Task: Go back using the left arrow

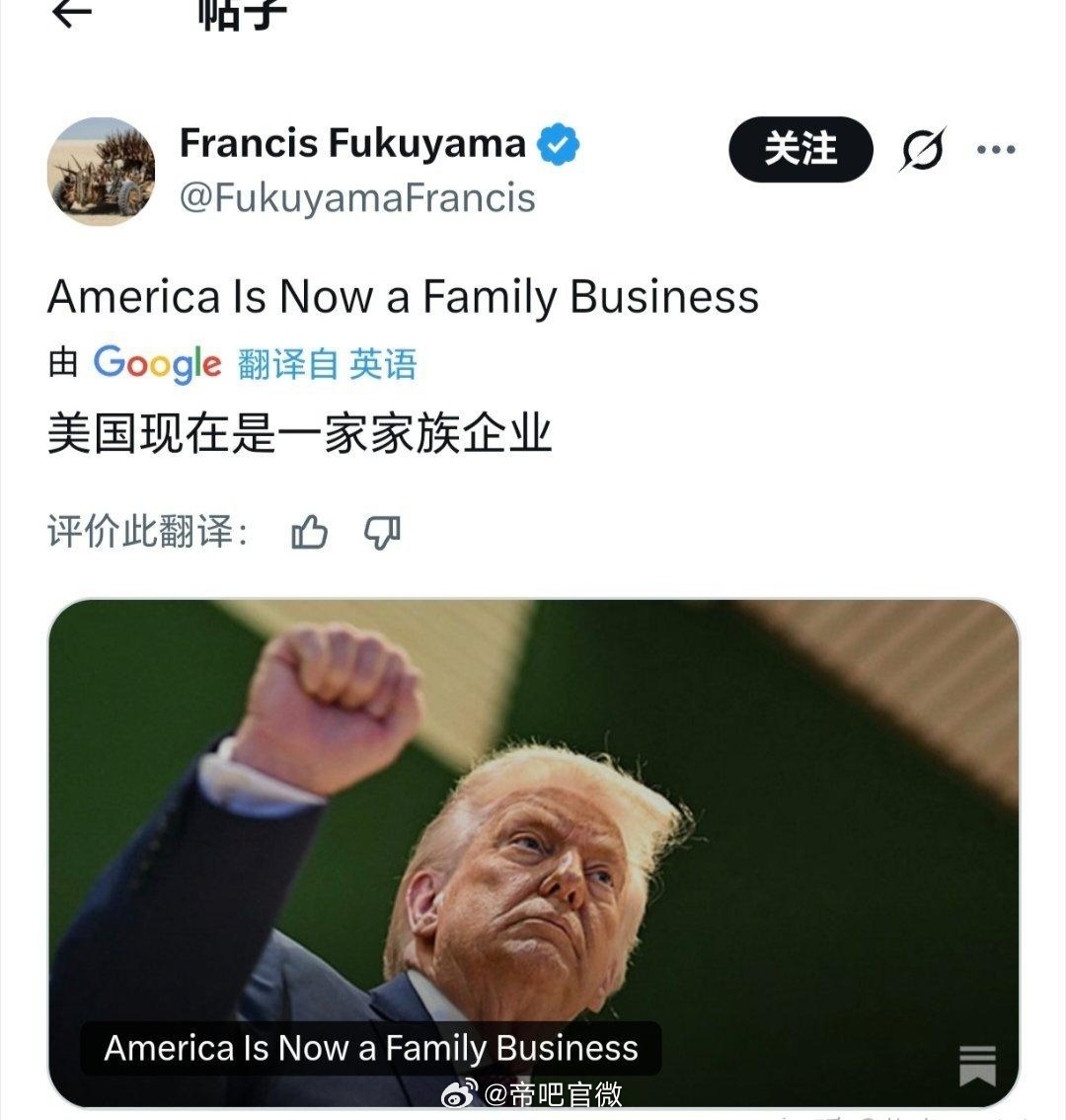Action: [72, 12]
